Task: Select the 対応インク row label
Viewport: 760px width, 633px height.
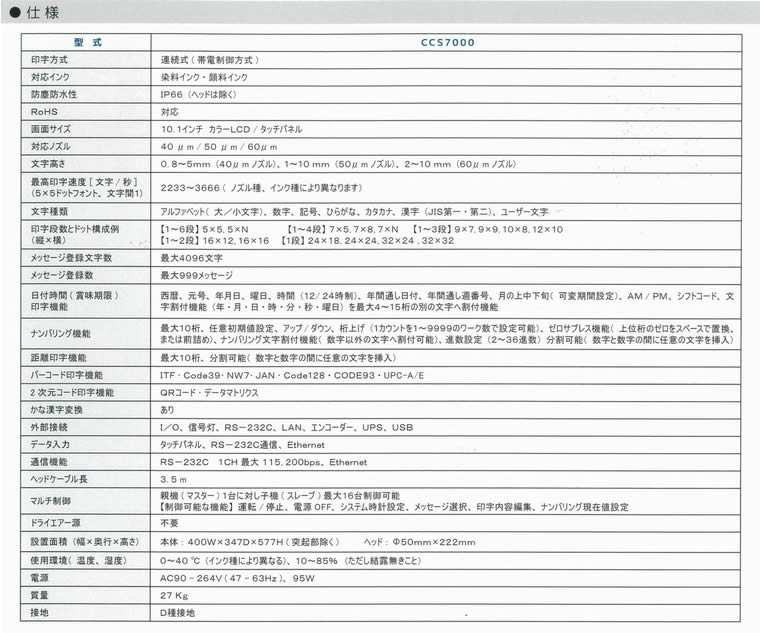Action: coord(50,77)
